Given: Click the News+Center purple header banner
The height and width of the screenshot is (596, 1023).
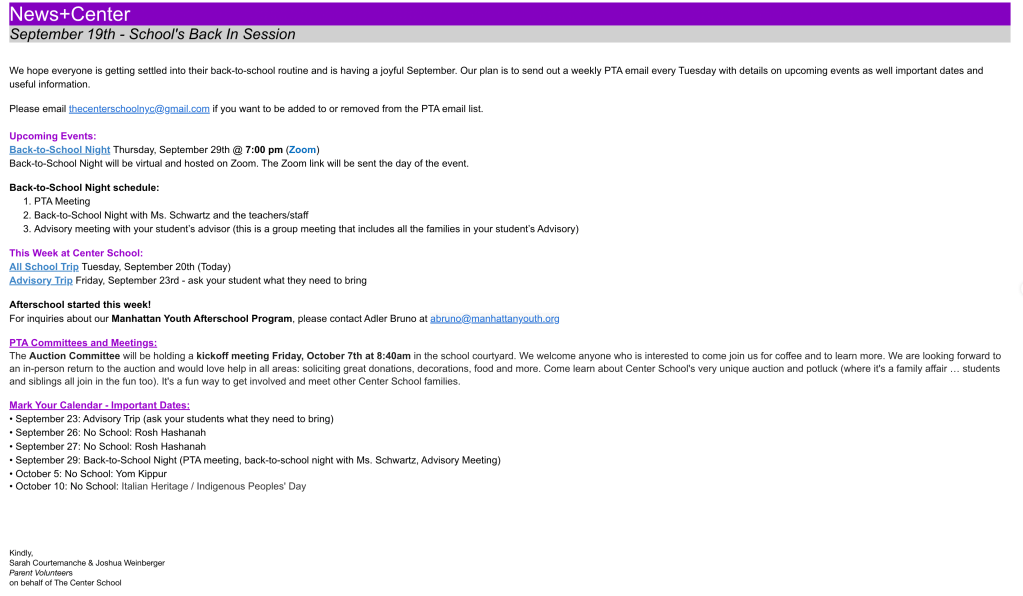Looking at the screenshot, I should 510,14.
